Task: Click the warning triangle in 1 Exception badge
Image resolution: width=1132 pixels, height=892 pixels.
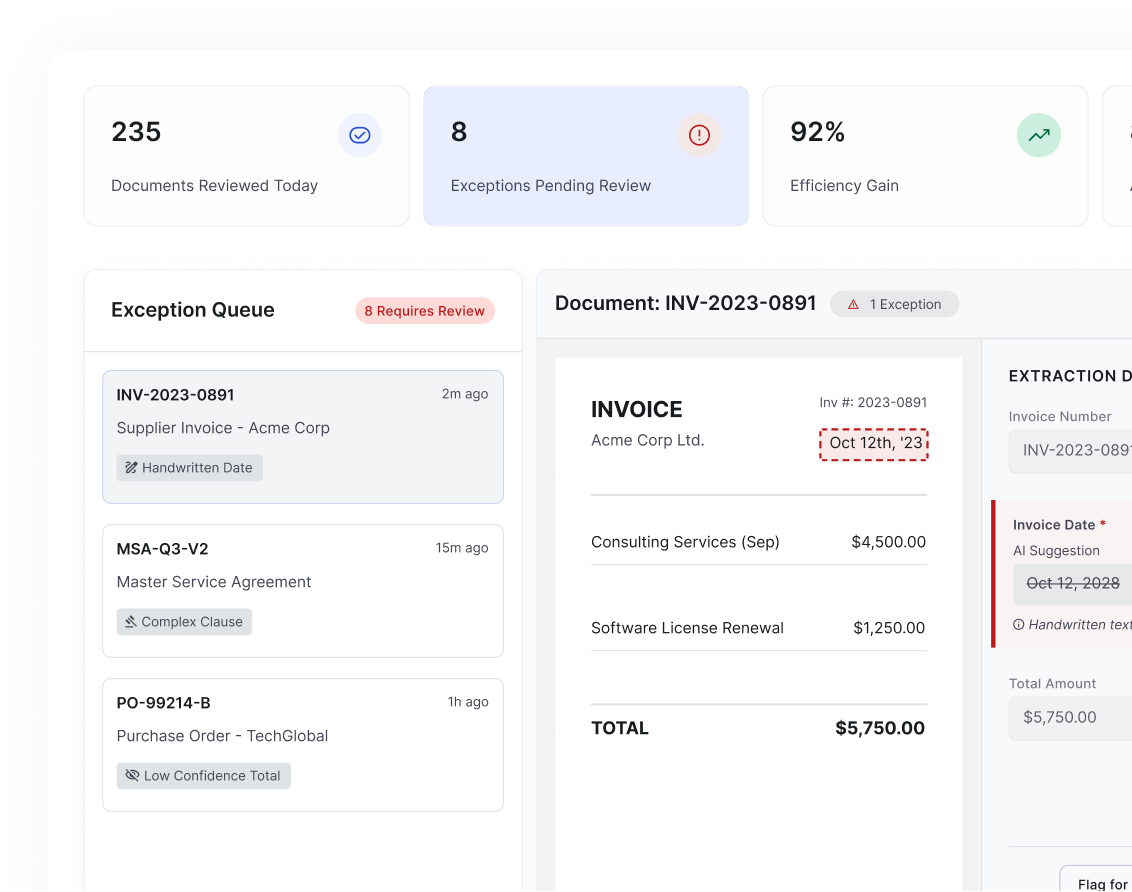Action: pyautogui.click(x=853, y=305)
